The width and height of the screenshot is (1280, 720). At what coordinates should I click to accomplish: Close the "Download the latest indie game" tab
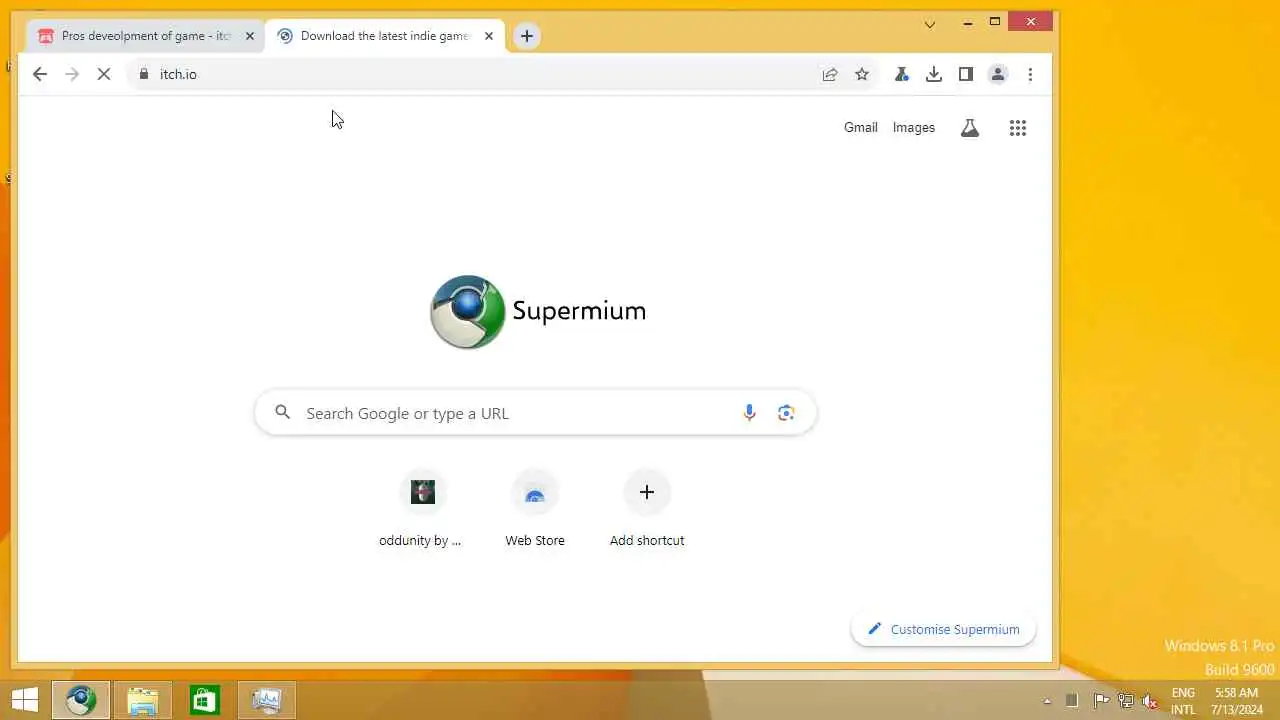click(x=489, y=36)
